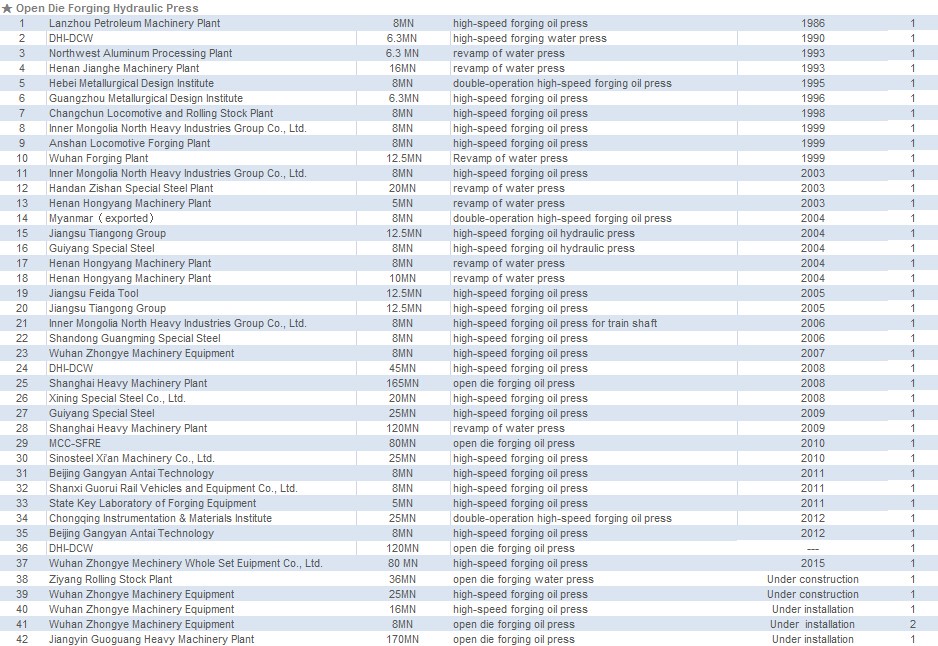938x646 pixels.
Task: Select 'Wuhan Forging Plant' cell
Action: pos(99,158)
